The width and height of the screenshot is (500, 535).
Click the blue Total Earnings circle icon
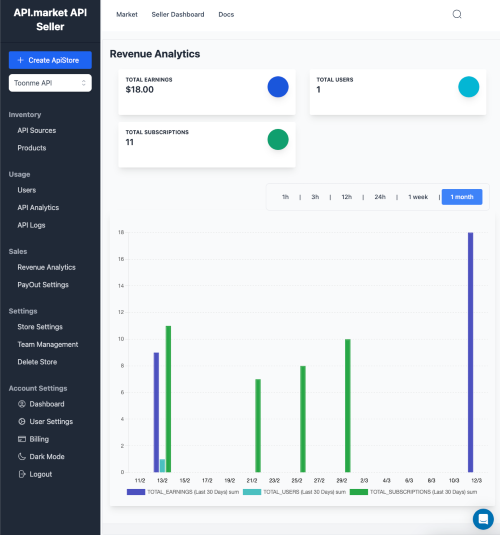[x=278, y=87]
